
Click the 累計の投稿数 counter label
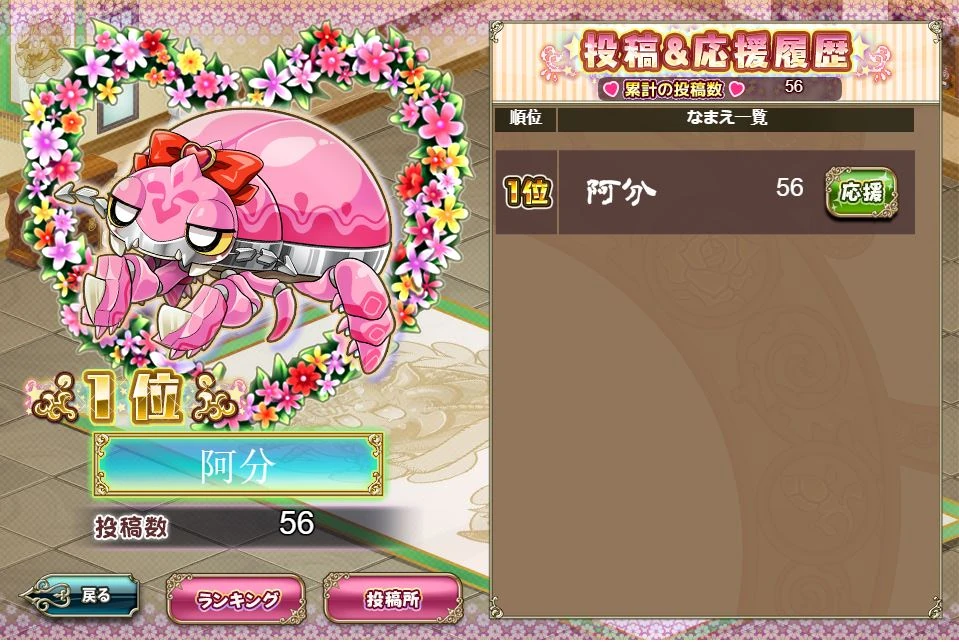click(673, 89)
